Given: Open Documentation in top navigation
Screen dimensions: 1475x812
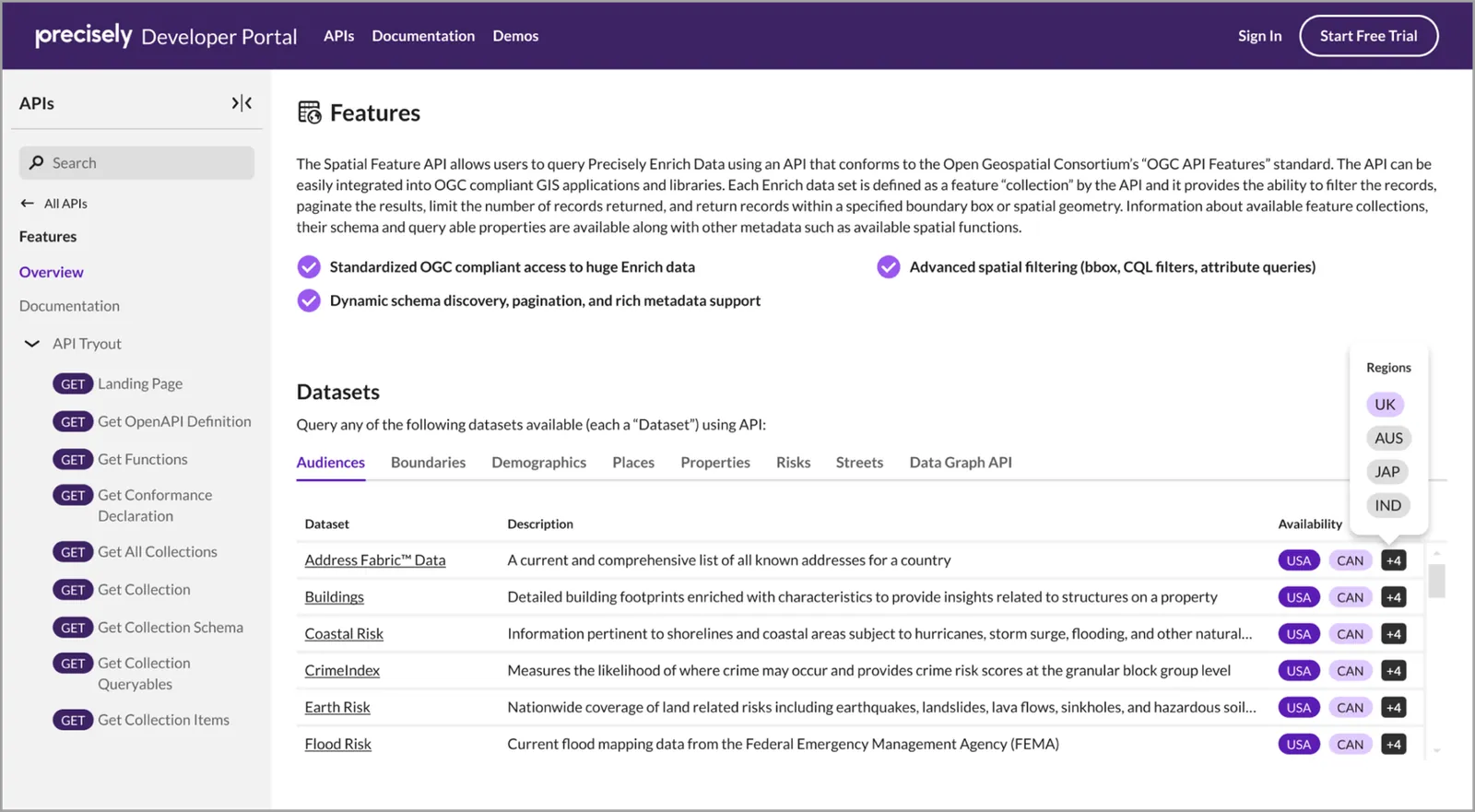Looking at the screenshot, I should click(423, 36).
